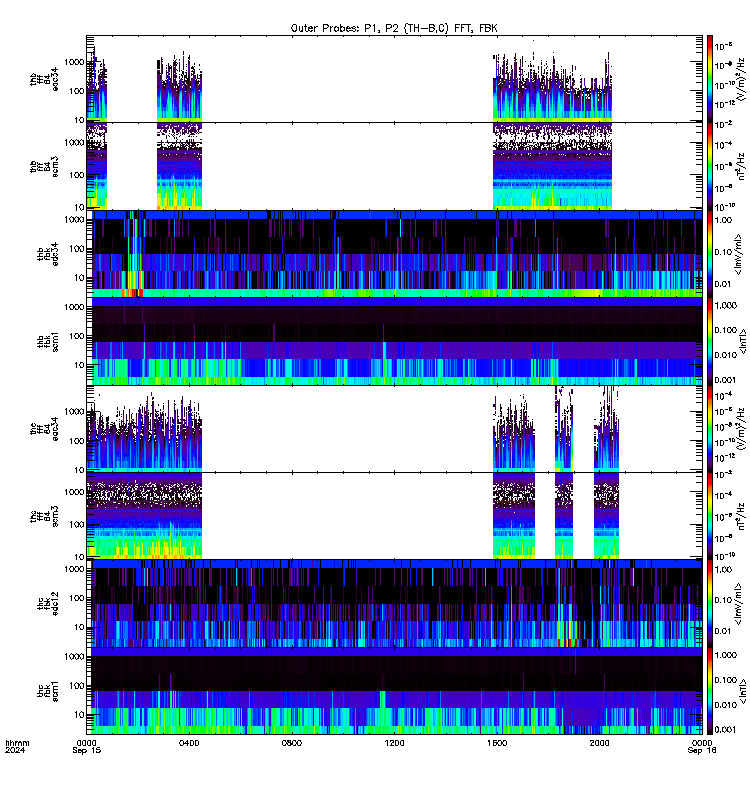Click the '<|mV/m|>' unit label of thb fbk edc34
This screenshot has width=750, height=800.
point(738,254)
